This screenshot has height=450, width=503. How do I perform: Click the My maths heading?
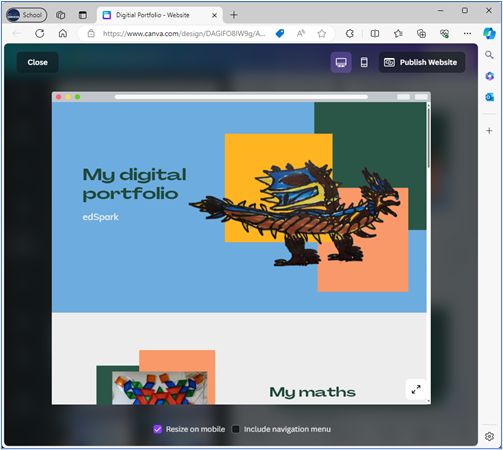tap(312, 392)
